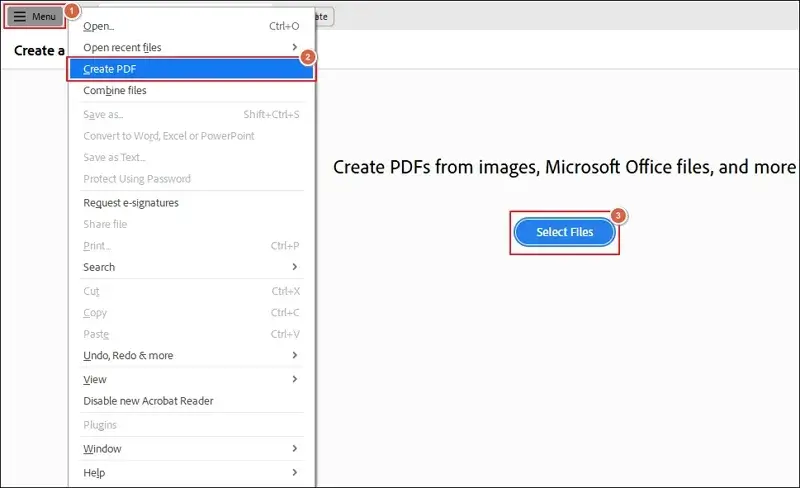
Task: Expand Open recent files submenu
Action: pos(191,47)
